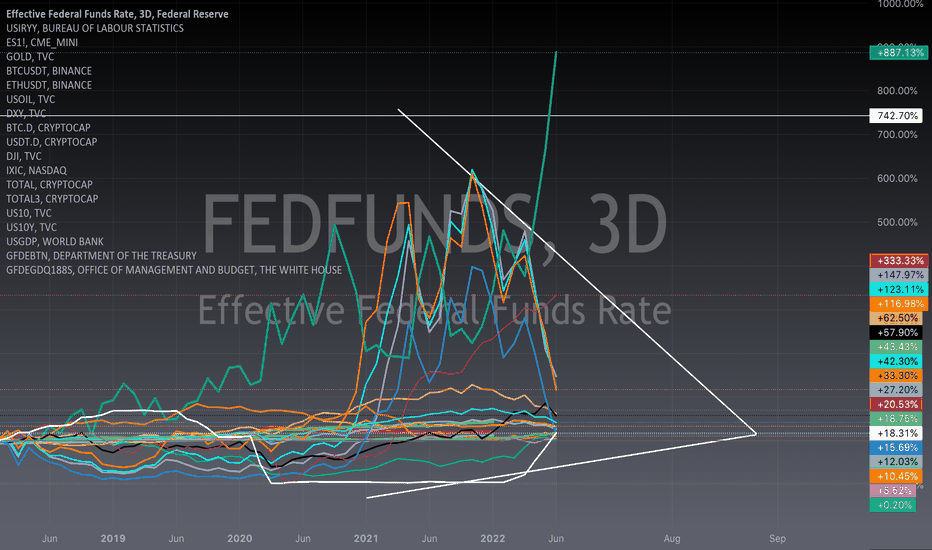Click the cyan +123.11% price label
932x550 pixels.
click(x=898, y=290)
